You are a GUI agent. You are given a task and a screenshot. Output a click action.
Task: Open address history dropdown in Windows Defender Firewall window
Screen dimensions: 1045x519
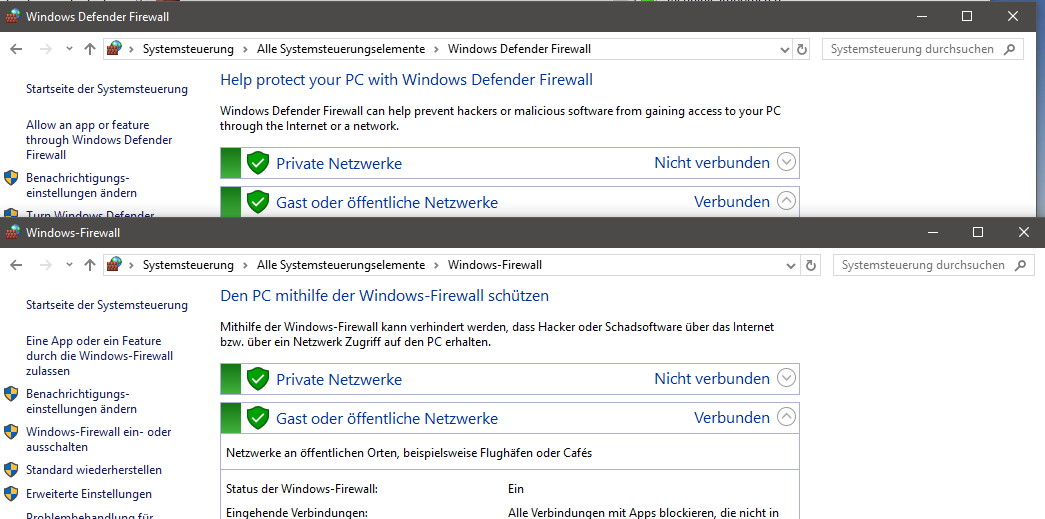coord(784,49)
